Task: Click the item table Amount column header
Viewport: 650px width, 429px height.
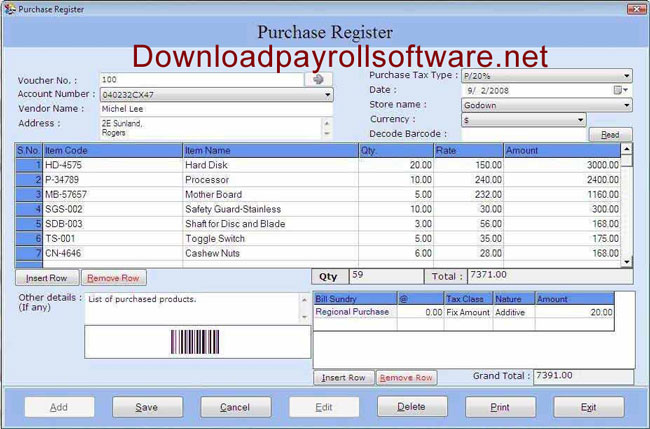Action: click(x=562, y=150)
